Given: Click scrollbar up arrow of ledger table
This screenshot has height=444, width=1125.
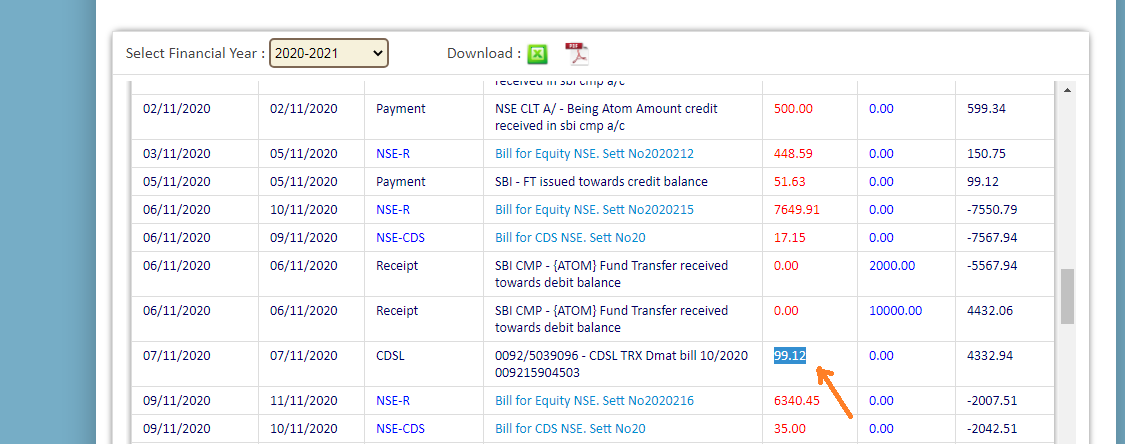Looking at the screenshot, I should (1066, 90).
